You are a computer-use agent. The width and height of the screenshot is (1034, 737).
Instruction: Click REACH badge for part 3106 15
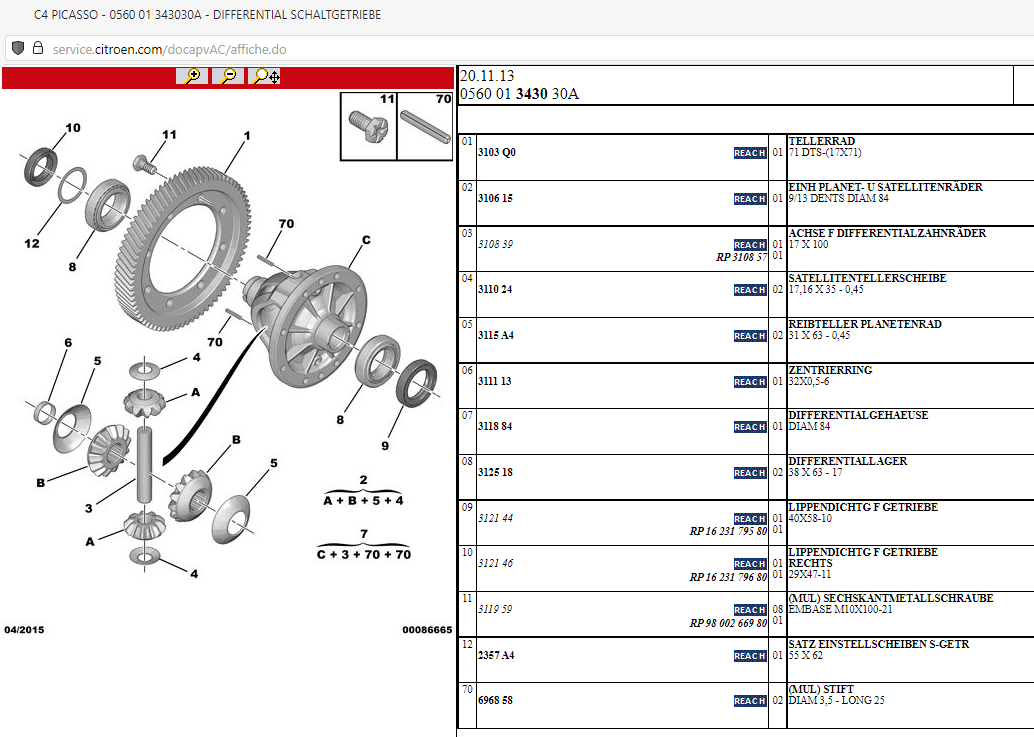[x=750, y=199]
